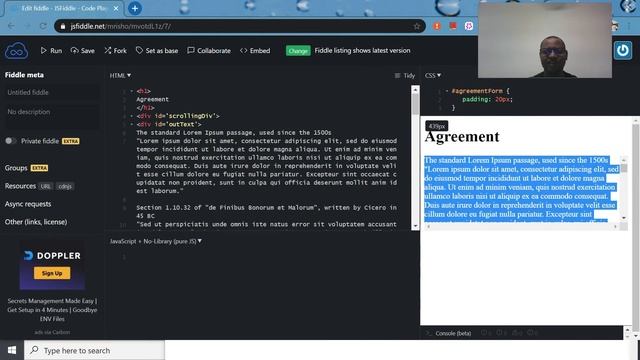Run the fiddle with the Run button
640x360 pixels.
point(51,51)
